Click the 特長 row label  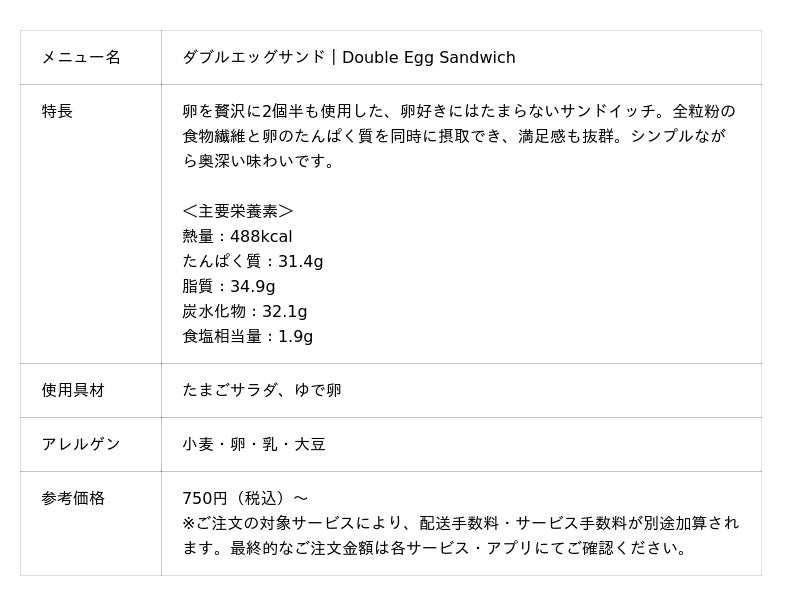pos(57,112)
